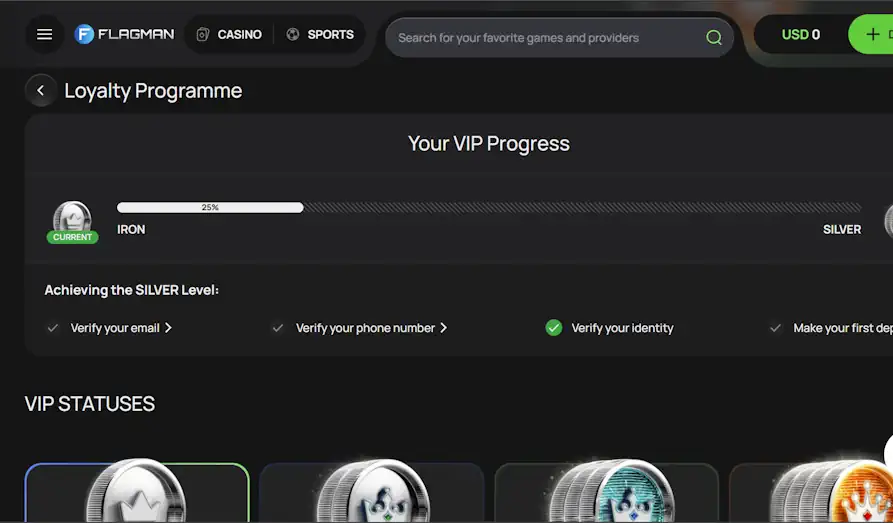Expand Verify your email chevron
This screenshot has height=523, width=893.
coord(168,328)
